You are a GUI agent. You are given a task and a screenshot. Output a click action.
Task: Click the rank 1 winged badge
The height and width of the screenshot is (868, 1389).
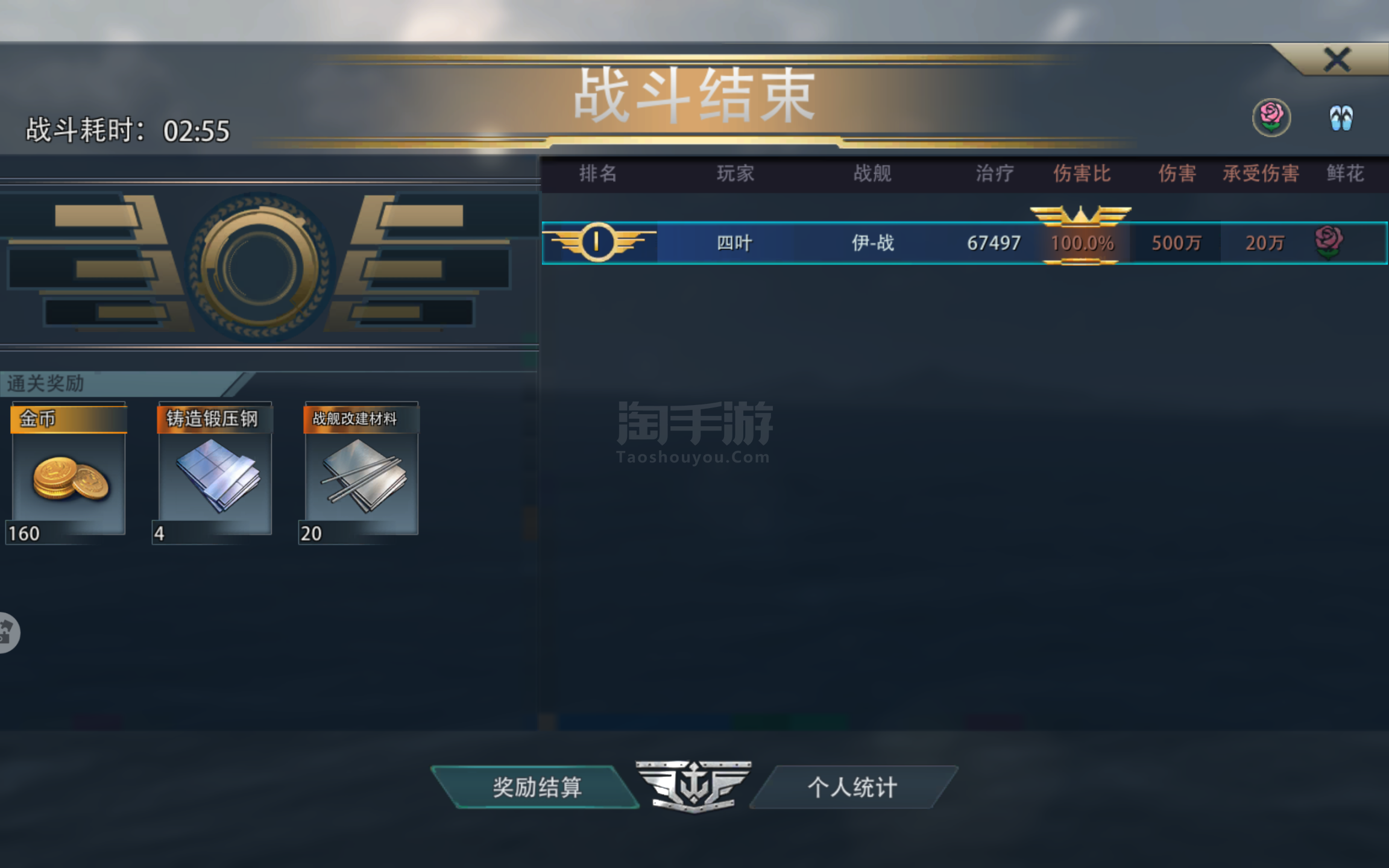point(597,242)
